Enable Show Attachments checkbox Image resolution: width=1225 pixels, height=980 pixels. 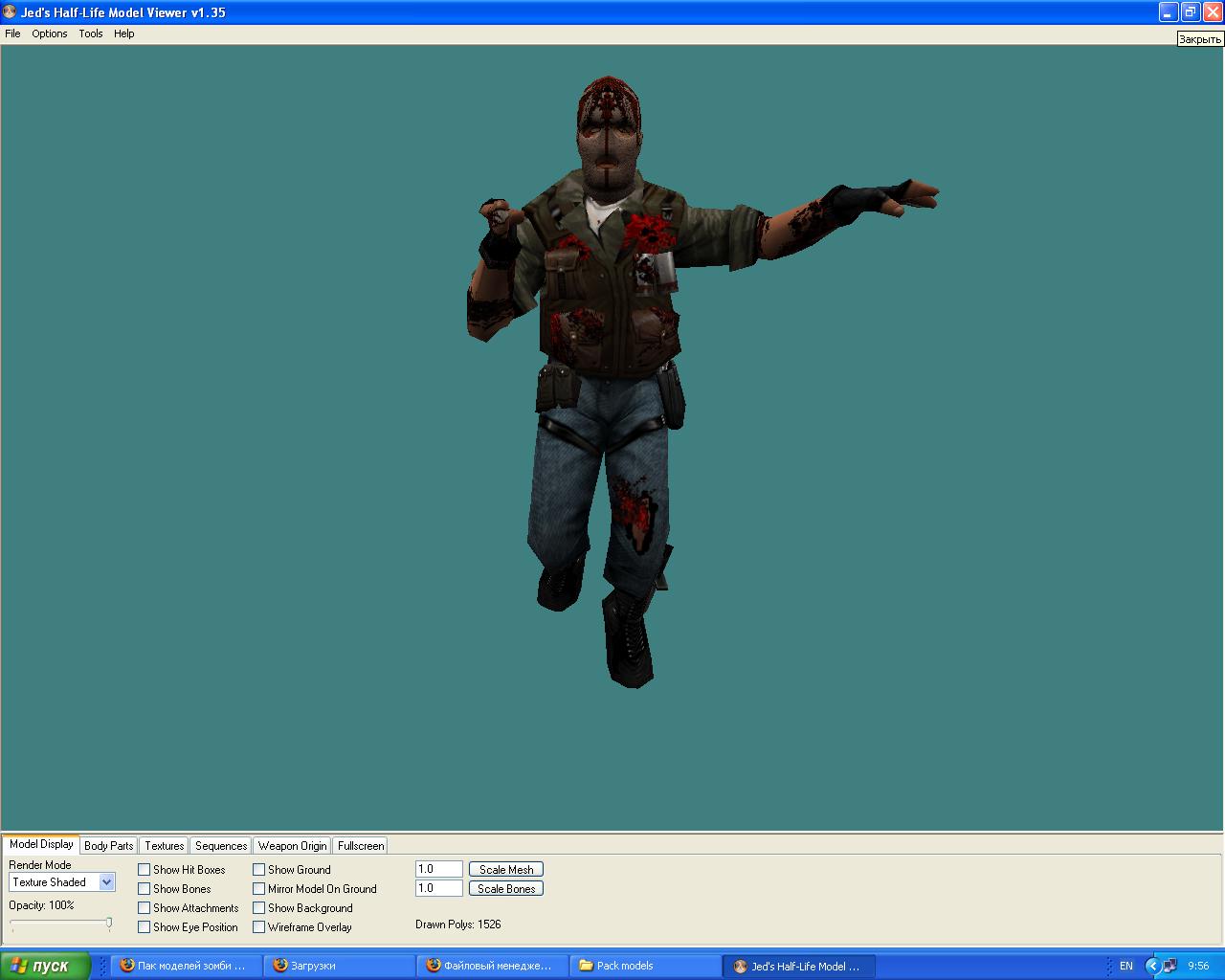145,908
